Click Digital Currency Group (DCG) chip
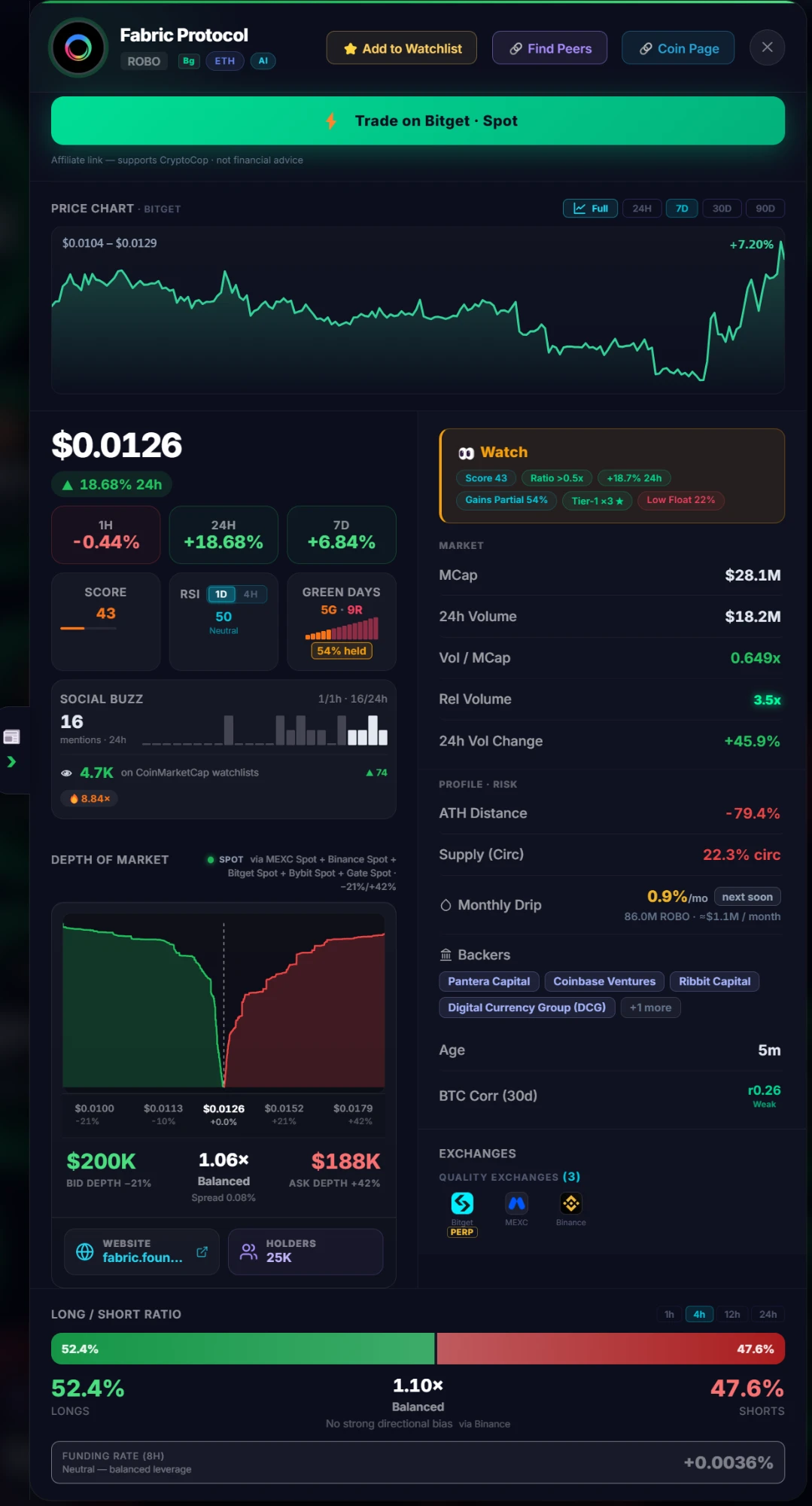 coord(527,1008)
